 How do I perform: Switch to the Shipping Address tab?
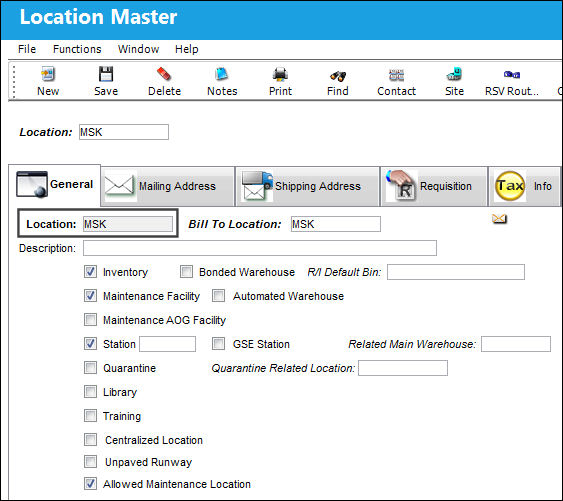307,186
